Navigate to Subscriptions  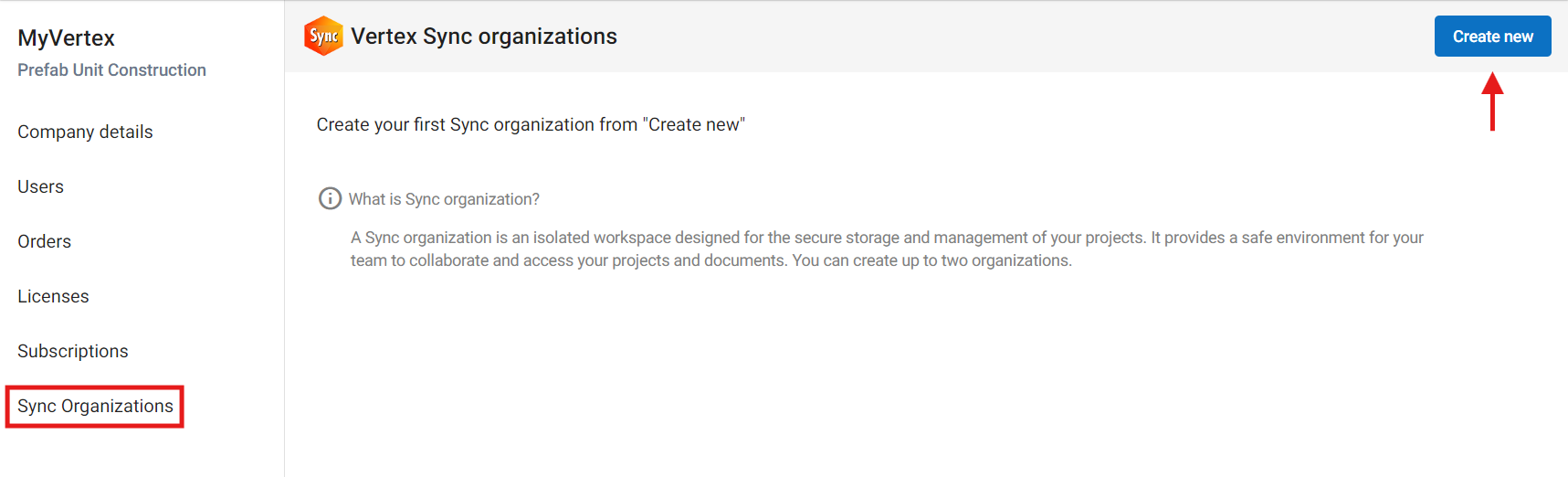pyautogui.click(x=73, y=351)
